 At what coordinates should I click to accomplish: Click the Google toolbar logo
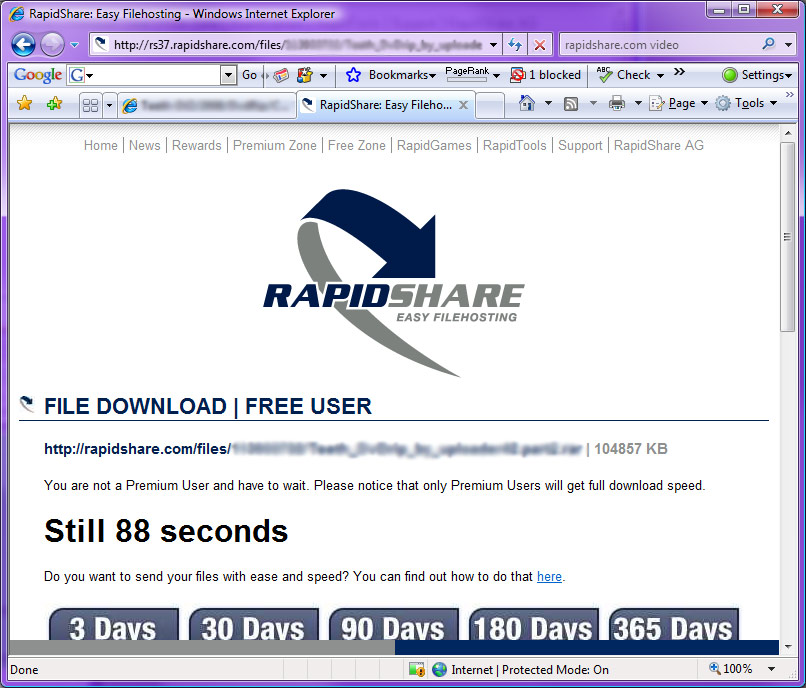tap(38, 75)
